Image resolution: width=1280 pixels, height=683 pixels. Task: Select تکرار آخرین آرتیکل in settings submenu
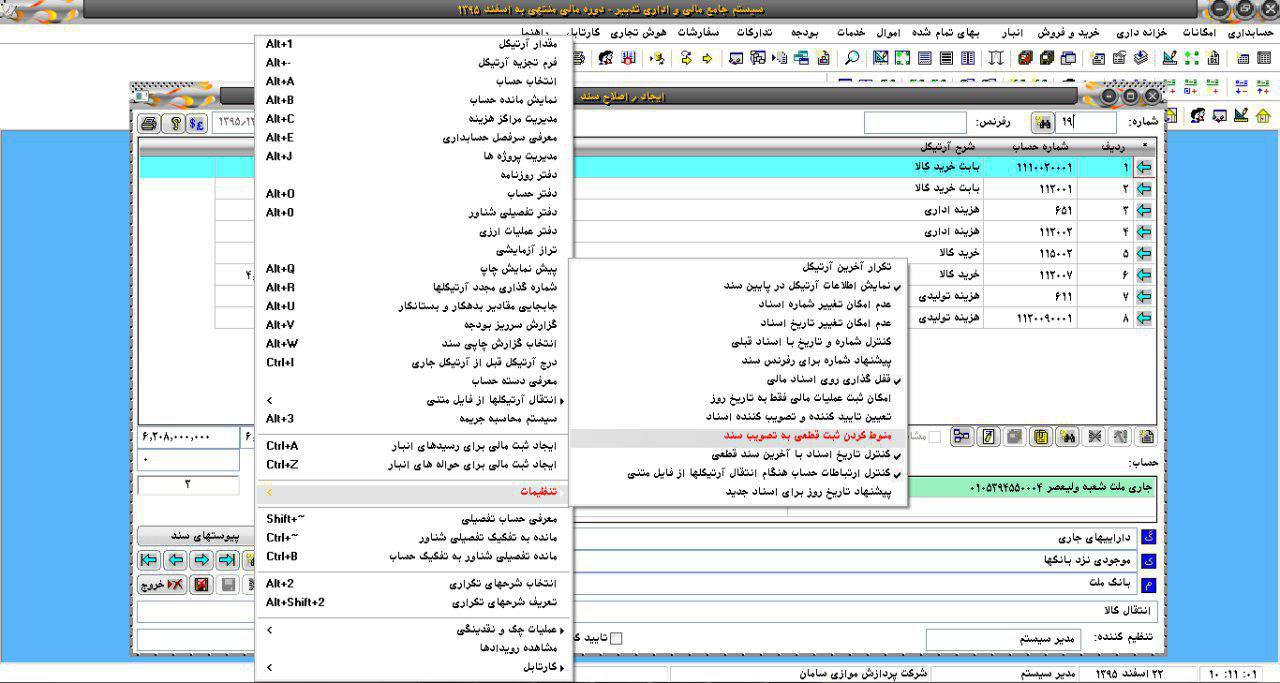(x=738, y=267)
